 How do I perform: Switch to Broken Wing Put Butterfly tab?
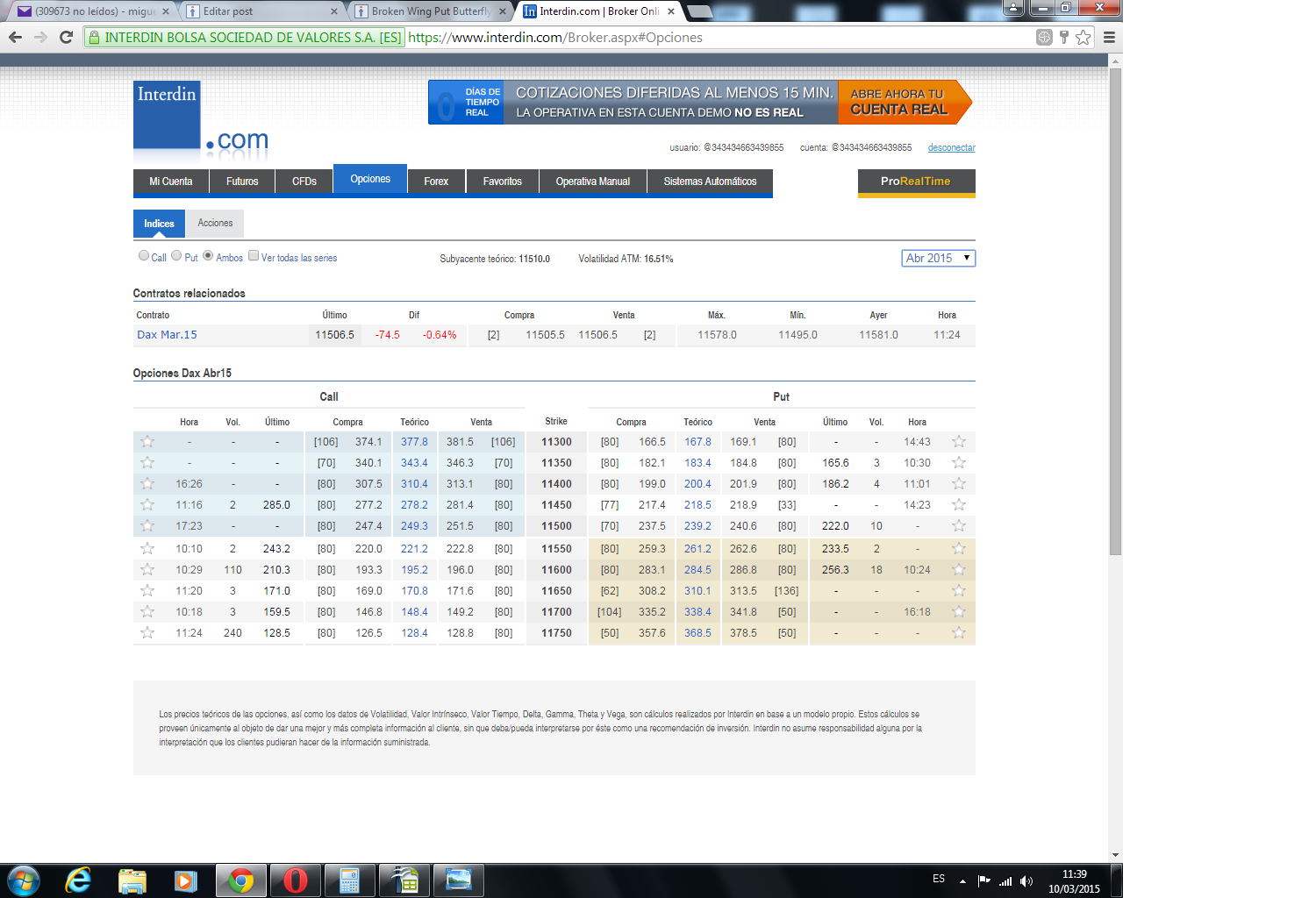[431, 11]
